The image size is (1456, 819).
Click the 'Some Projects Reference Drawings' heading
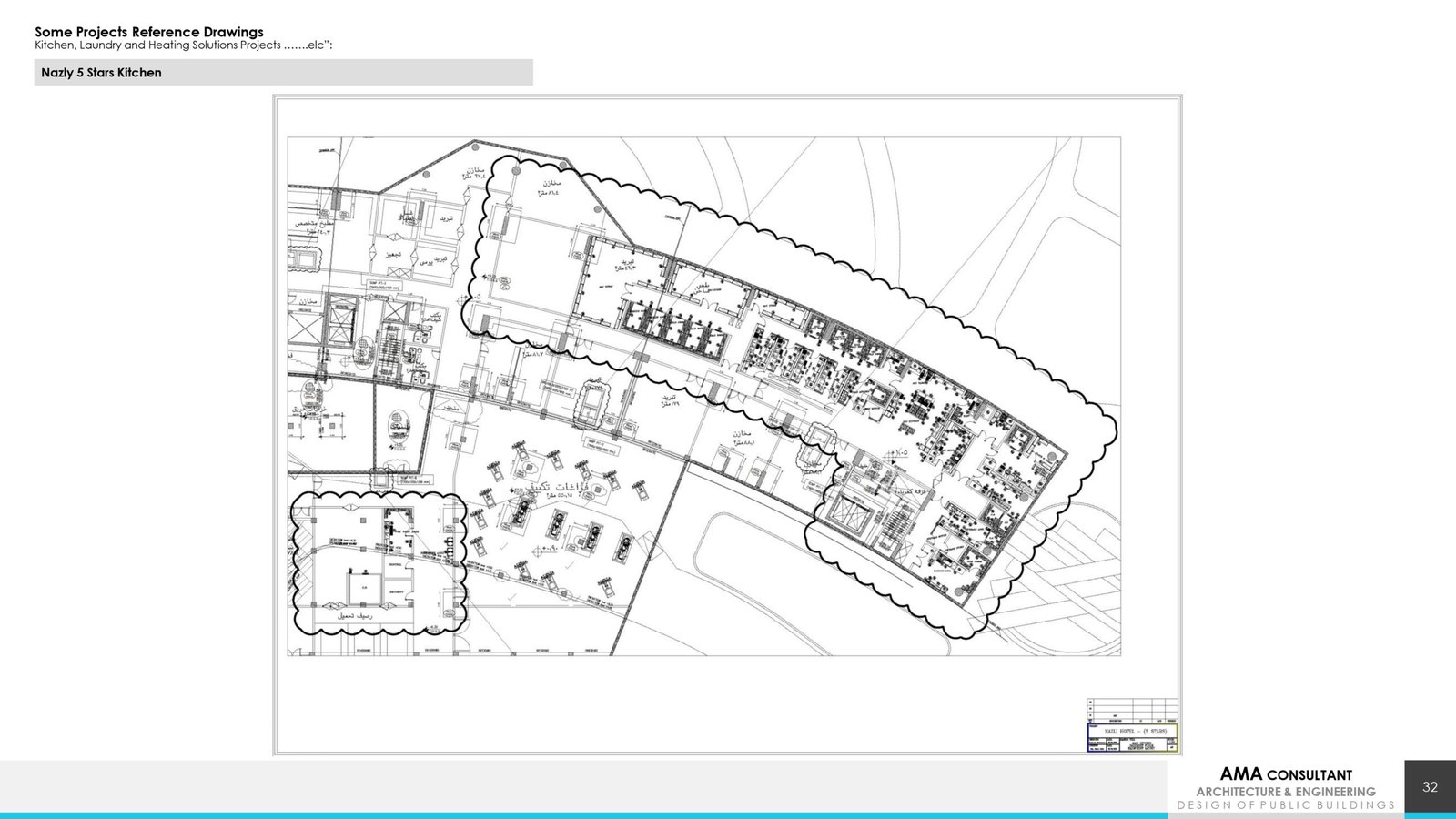[x=149, y=32]
